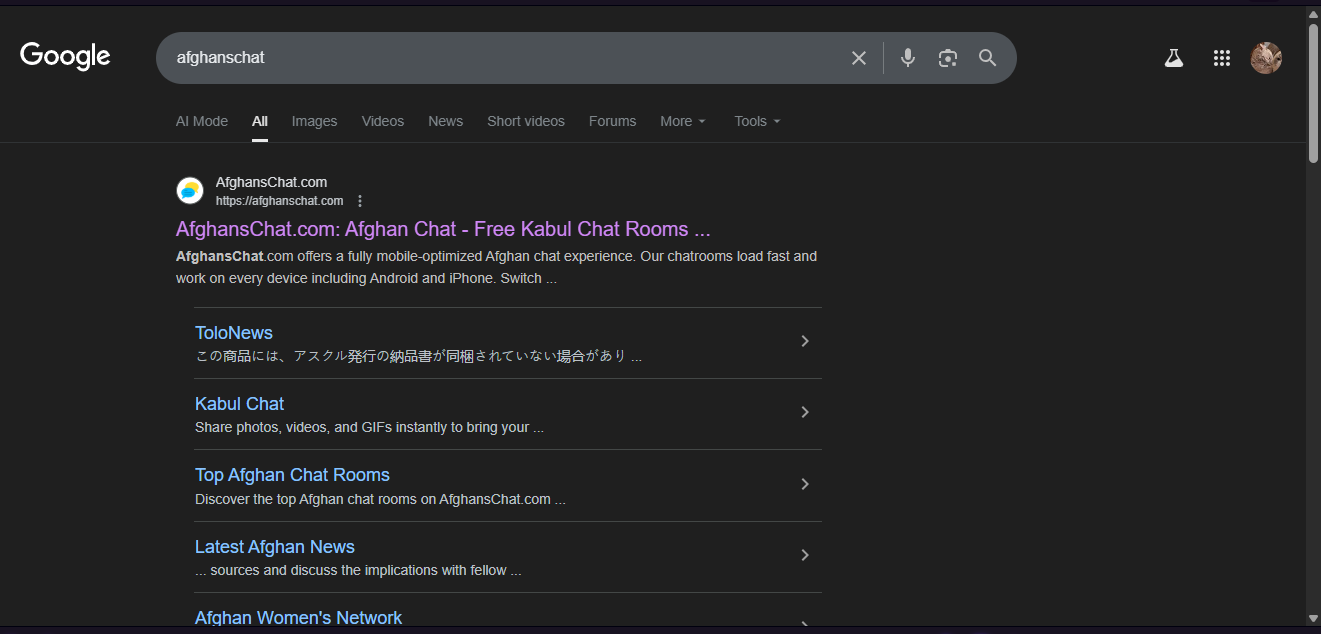Screen dimensions: 1321x634
Task: Open the Google account profile avatar
Action: [1266, 58]
